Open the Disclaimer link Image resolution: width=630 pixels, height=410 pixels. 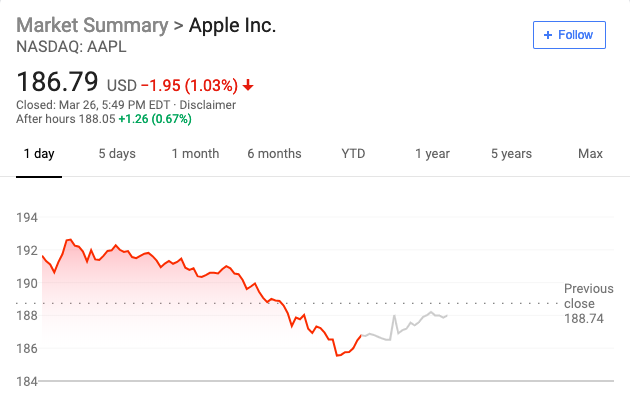point(207,104)
